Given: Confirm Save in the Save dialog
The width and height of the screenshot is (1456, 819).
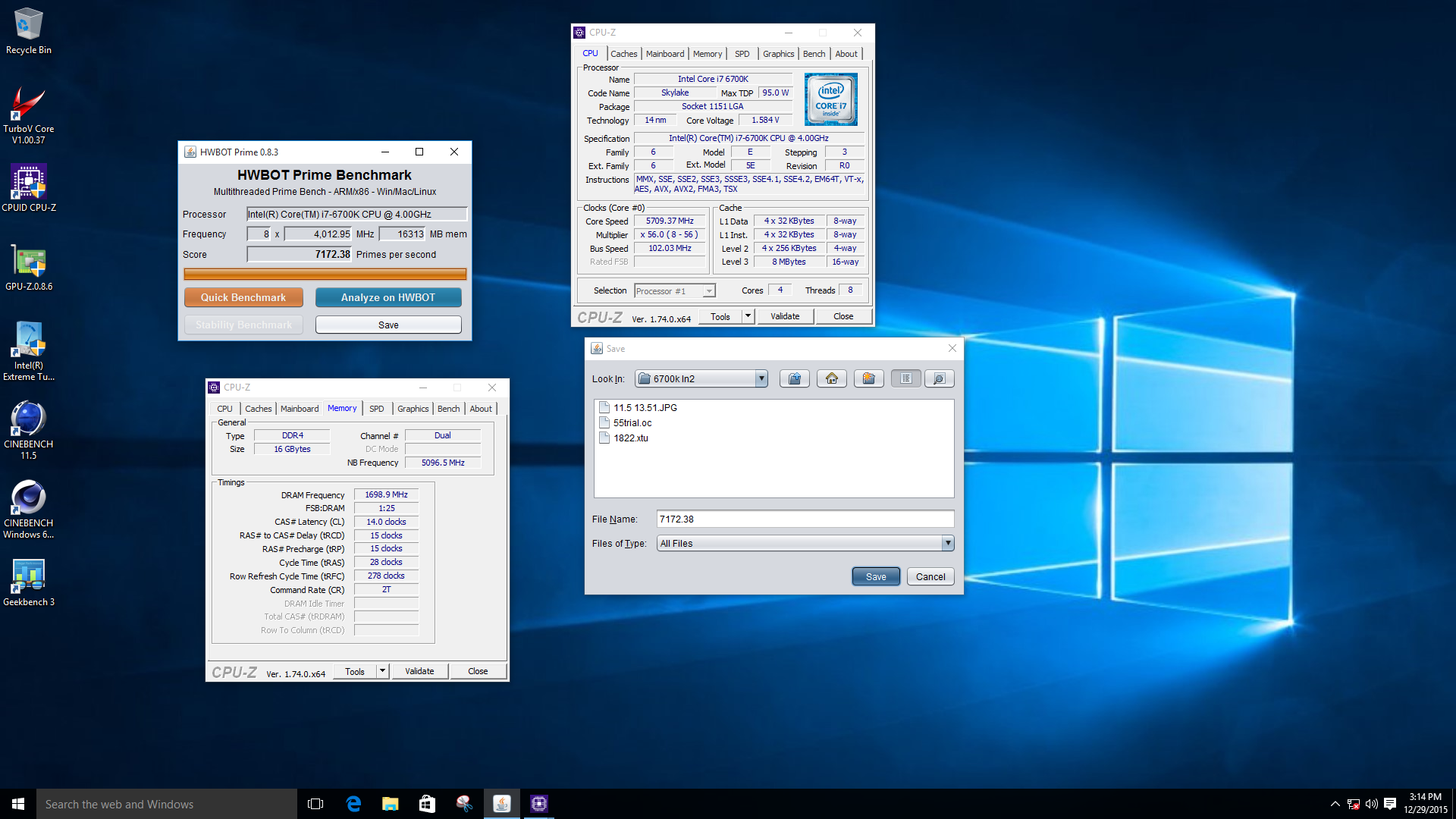Looking at the screenshot, I should coord(876,576).
